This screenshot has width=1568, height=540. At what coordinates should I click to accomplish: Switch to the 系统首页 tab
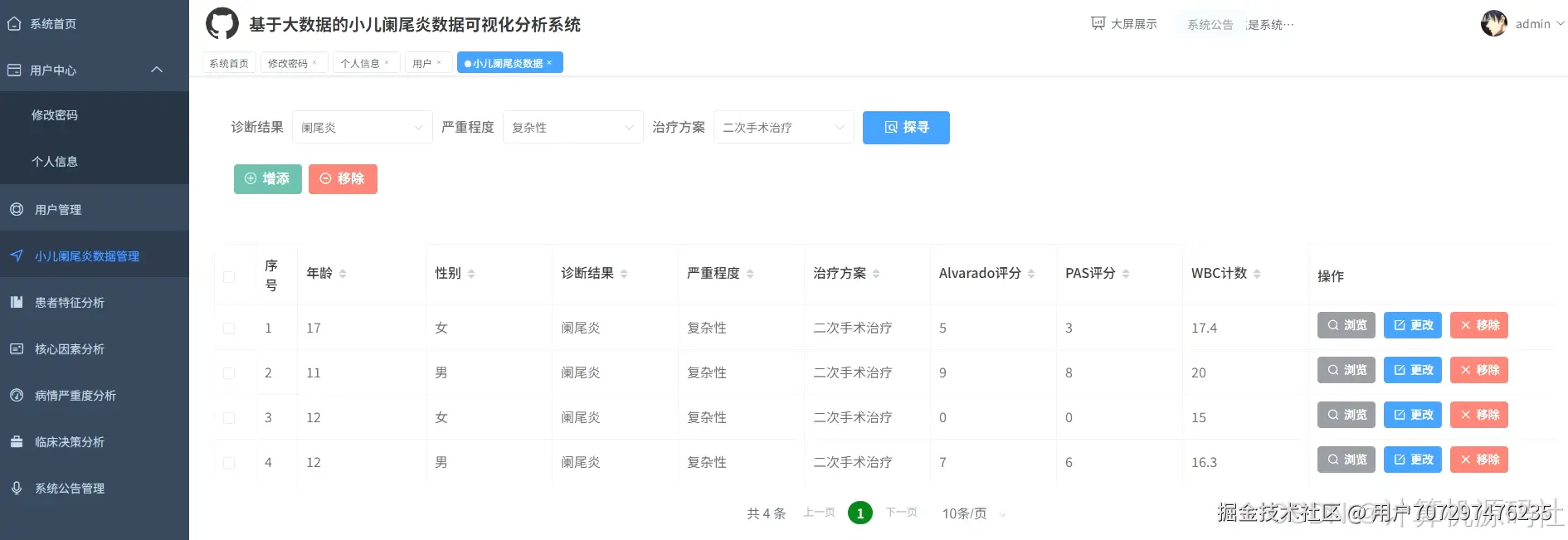point(229,63)
